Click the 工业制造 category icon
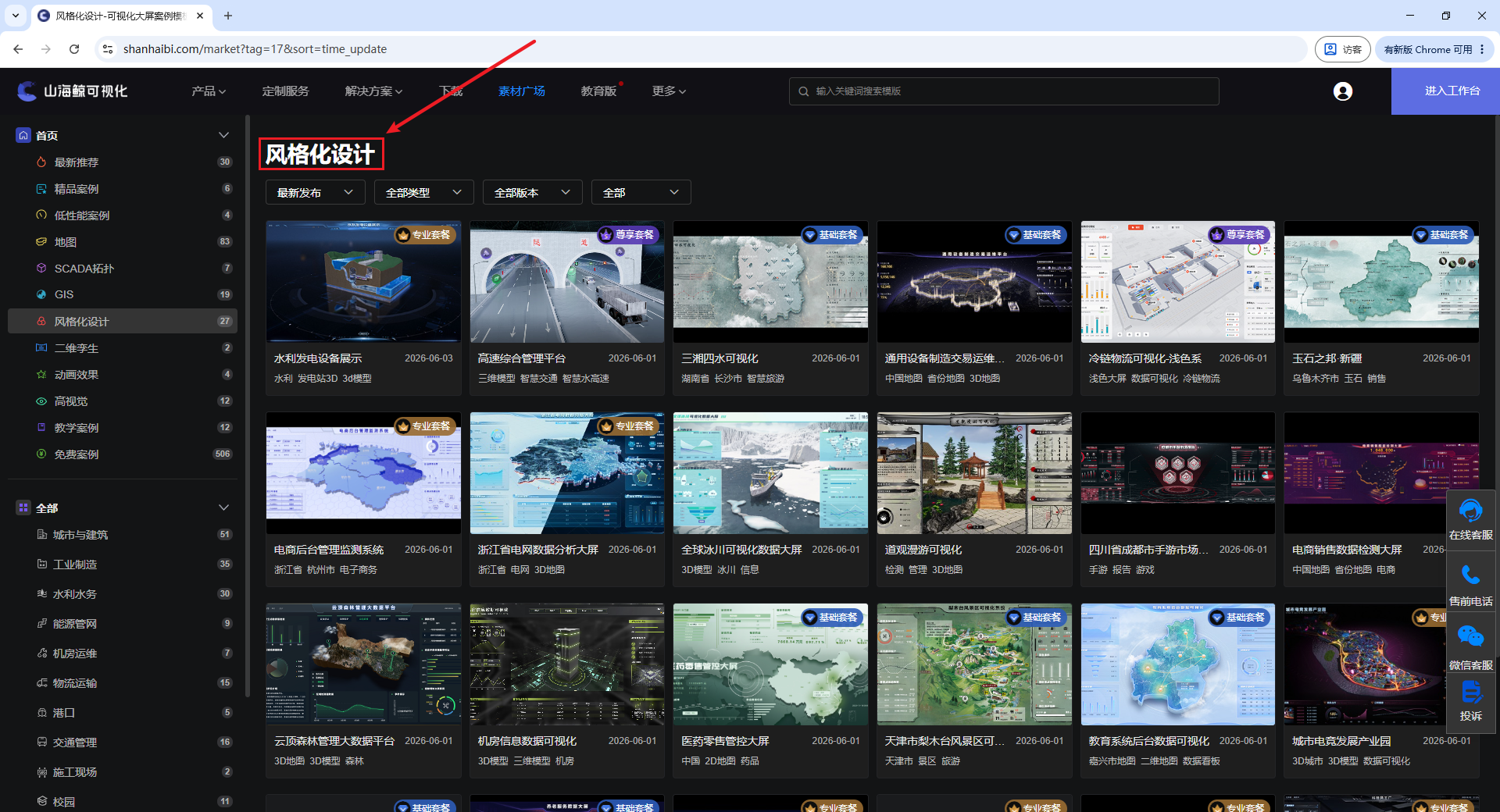The height and width of the screenshot is (812, 1500). 42,564
